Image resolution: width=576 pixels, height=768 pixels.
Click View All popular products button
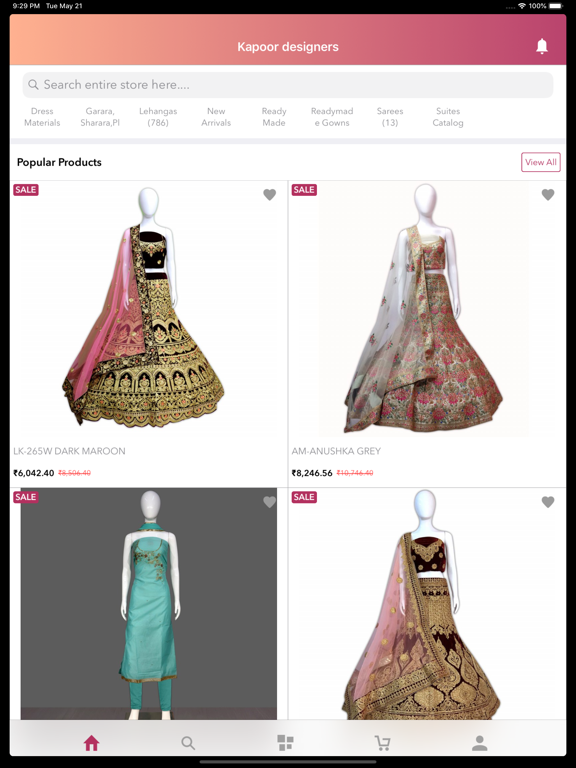pos(541,162)
